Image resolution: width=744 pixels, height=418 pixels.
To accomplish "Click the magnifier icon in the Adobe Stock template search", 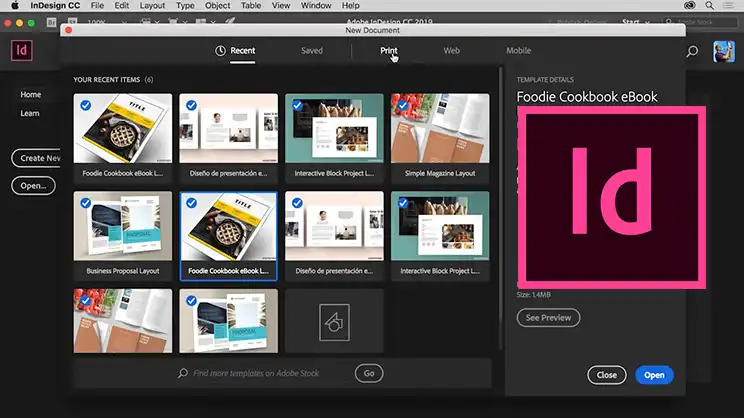I will point(183,373).
